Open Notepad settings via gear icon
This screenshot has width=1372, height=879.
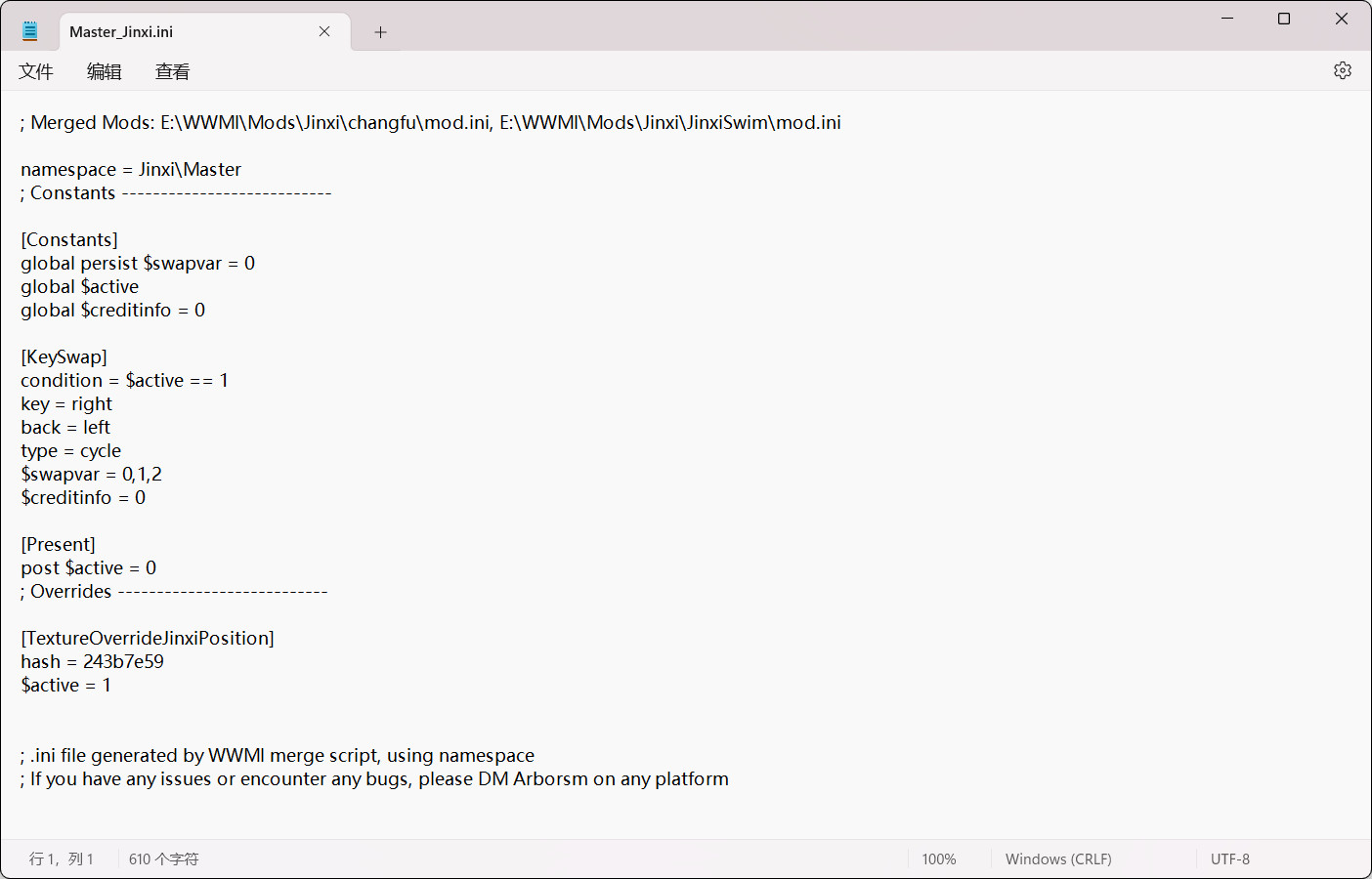pos(1342,70)
